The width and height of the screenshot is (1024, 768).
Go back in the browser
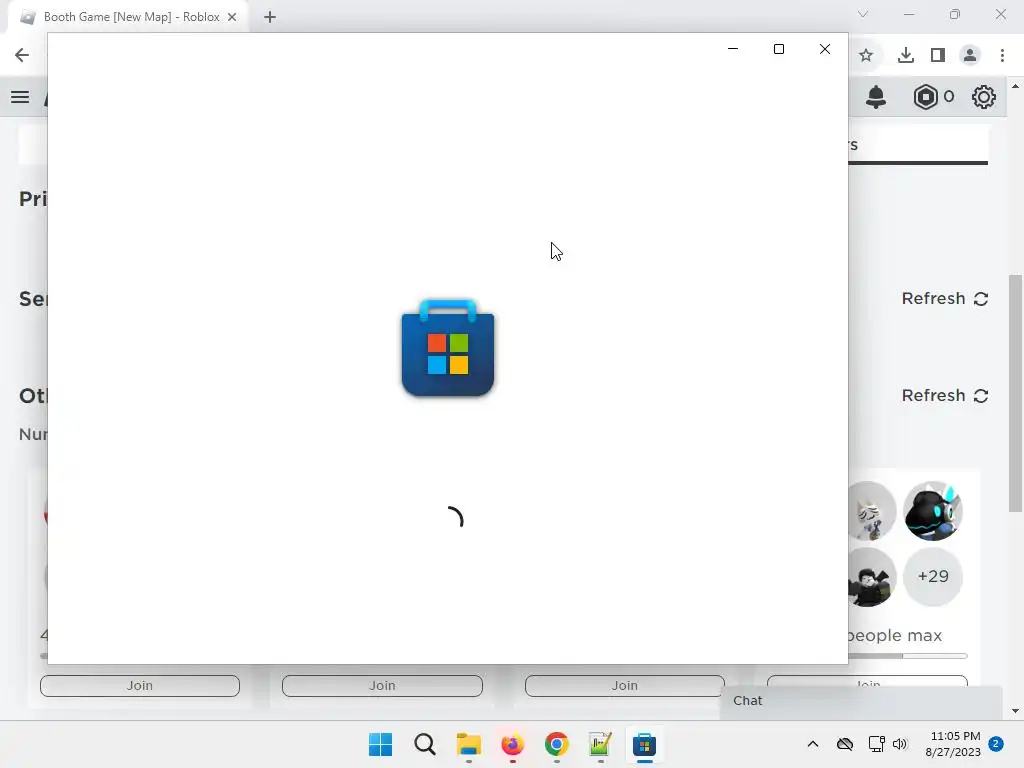(x=22, y=55)
